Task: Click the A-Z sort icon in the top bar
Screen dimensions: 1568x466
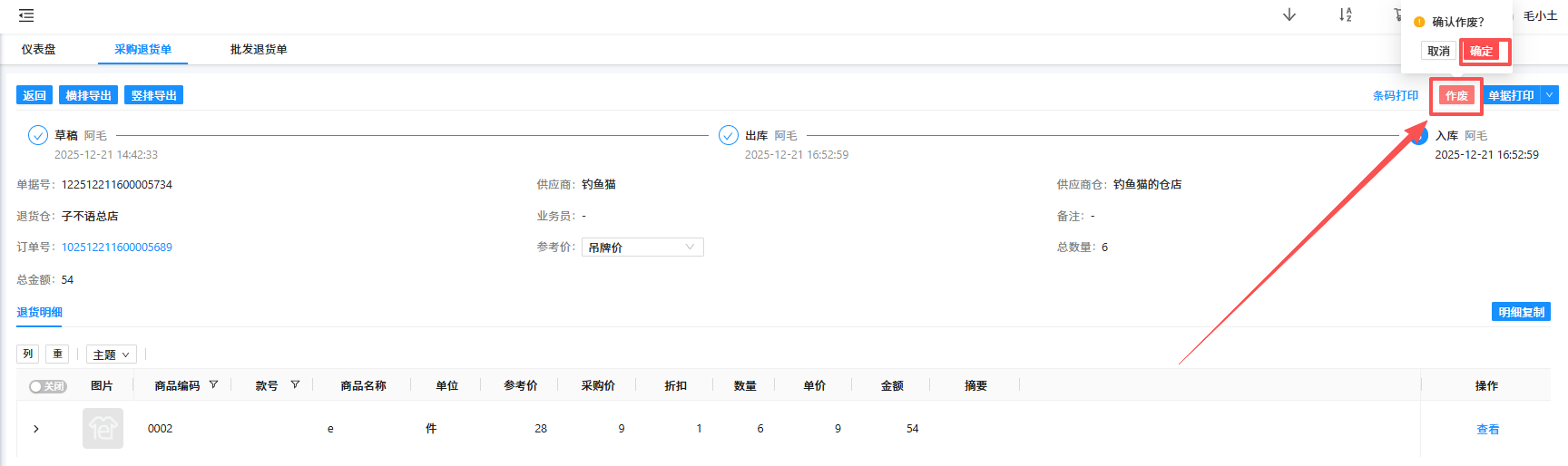Action: click(x=1345, y=15)
